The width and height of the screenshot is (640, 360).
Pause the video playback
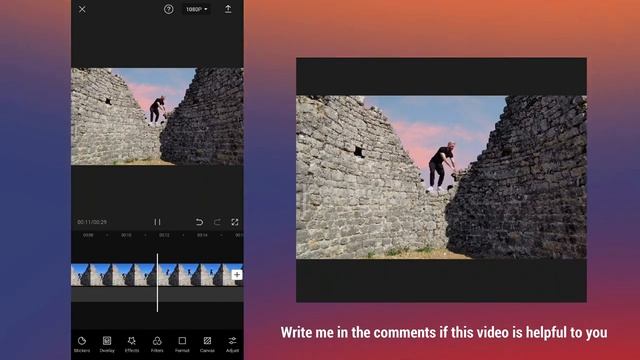pos(157,222)
